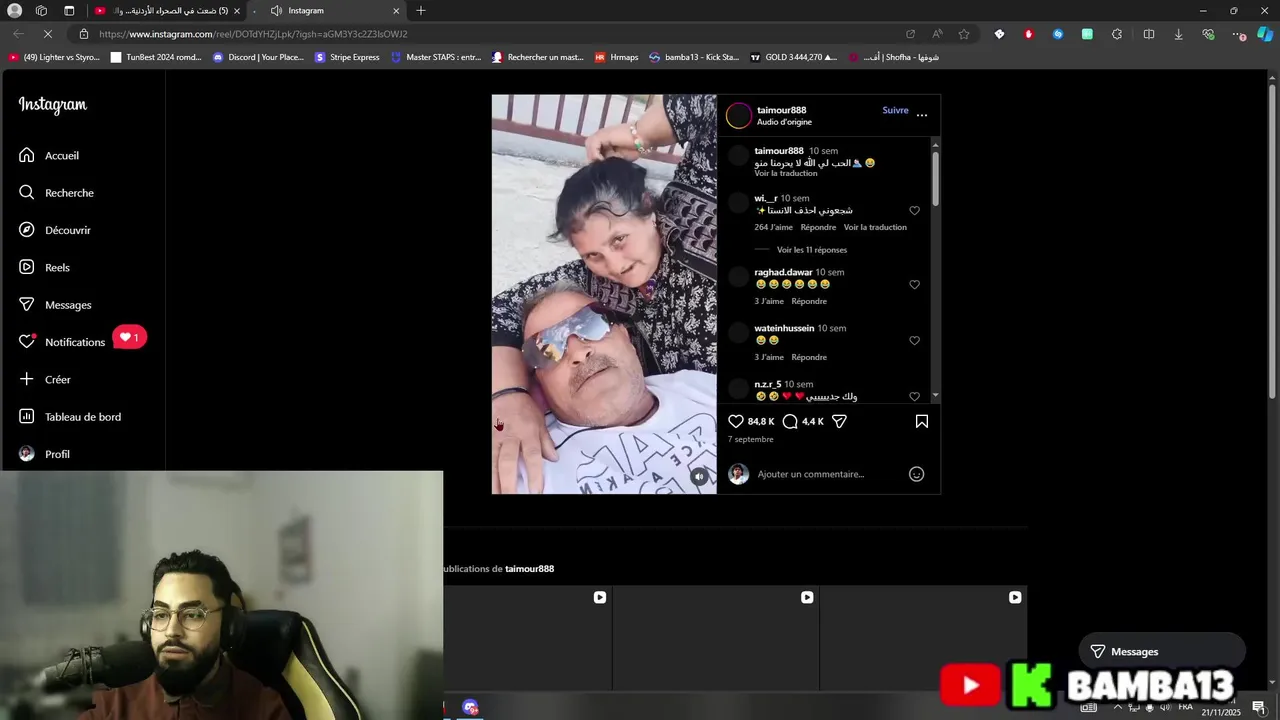Close the Instagram browser tab
The height and width of the screenshot is (720, 1280).
(x=396, y=11)
